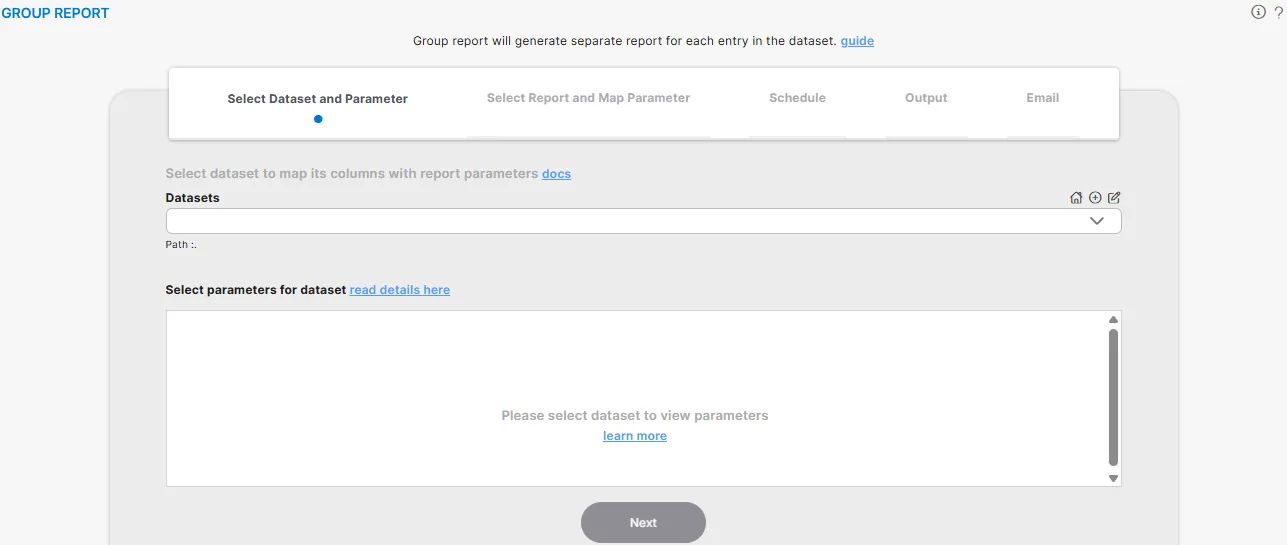
Task: Add a new dataset with plus icon
Action: point(1095,198)
